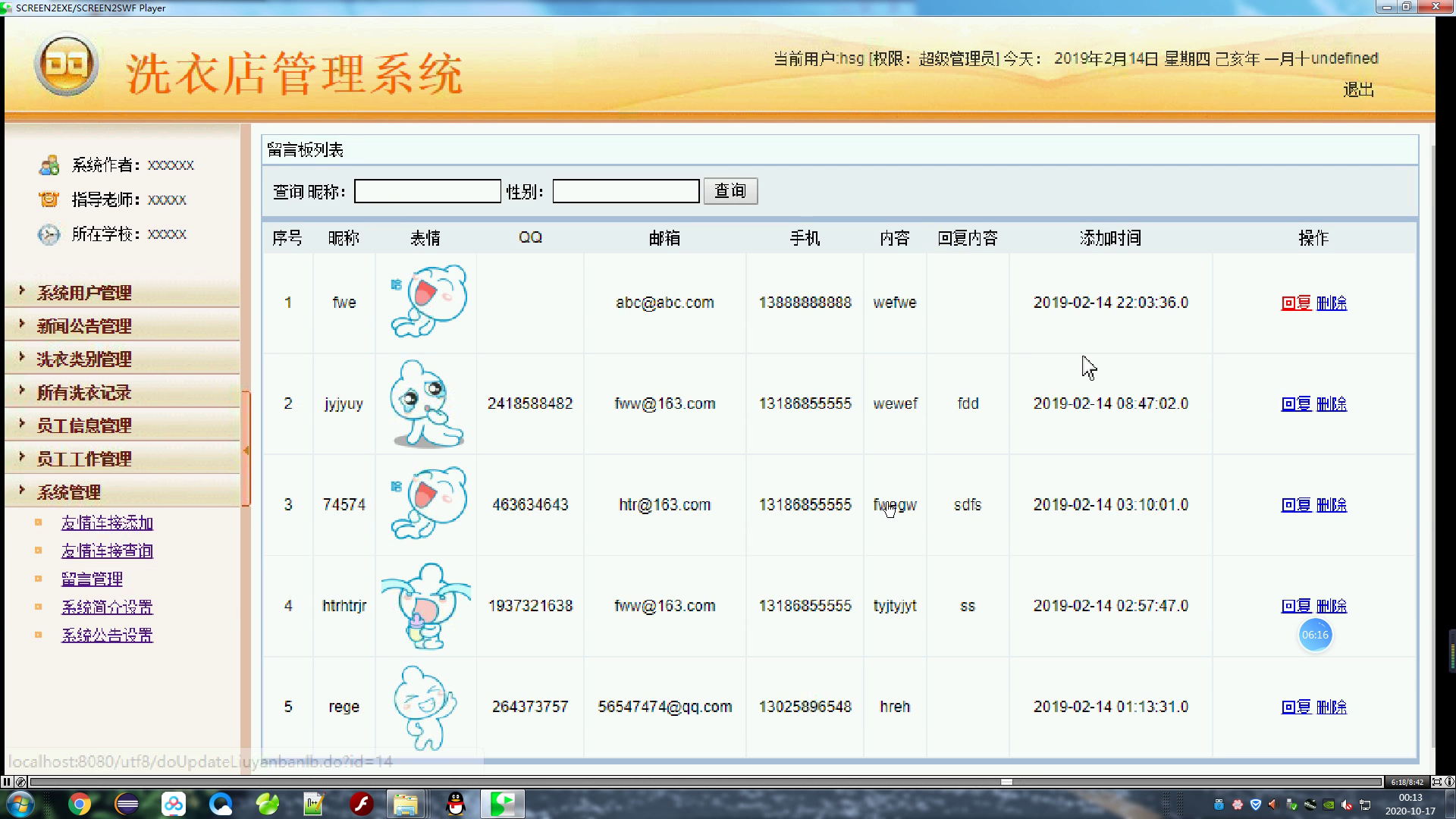The width and height of the screenshot is (1456, 819).
Task: Click the instructor telephone icon
Action: (x=49, y=199)
